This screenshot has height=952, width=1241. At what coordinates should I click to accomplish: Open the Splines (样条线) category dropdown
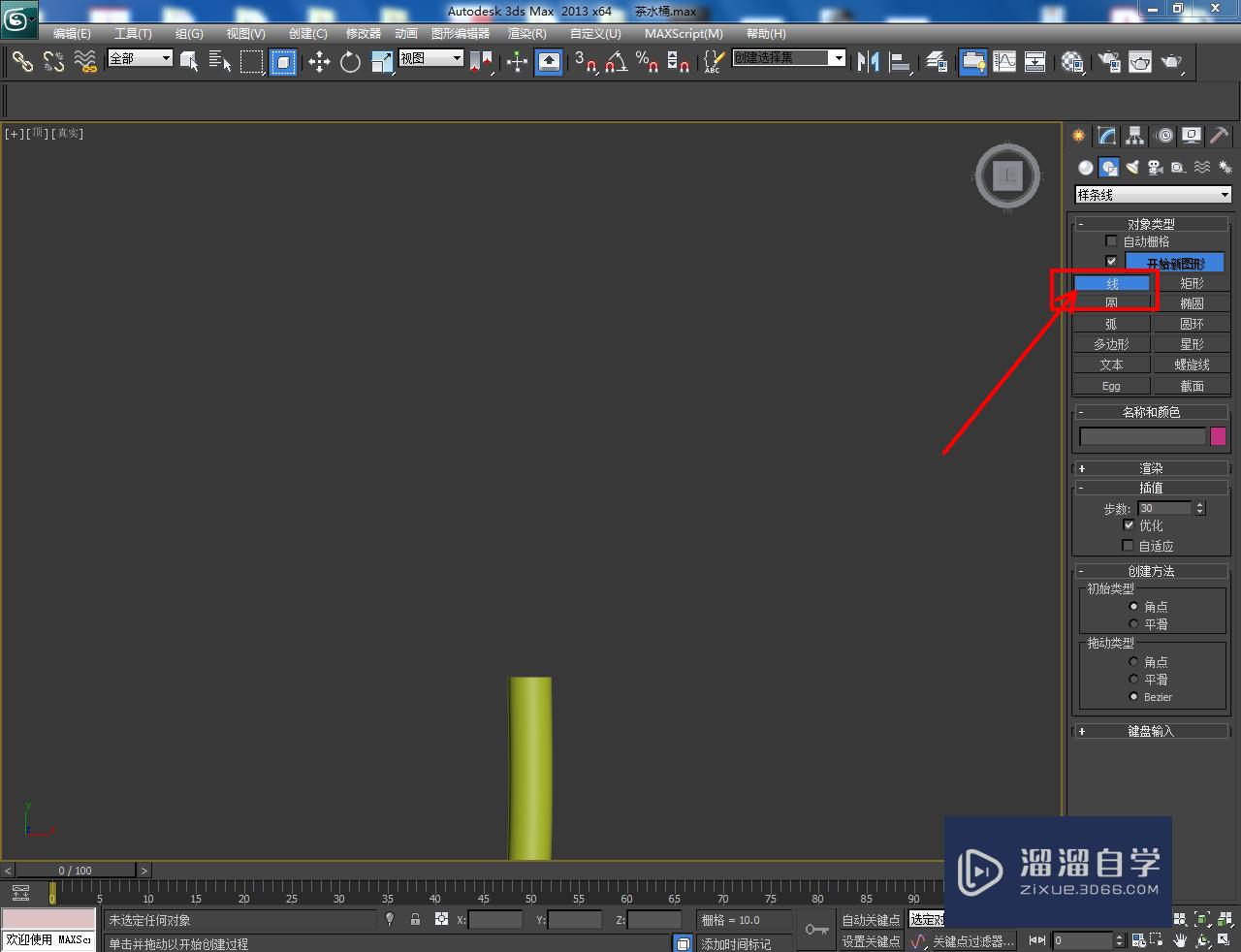pos(1153,195)
